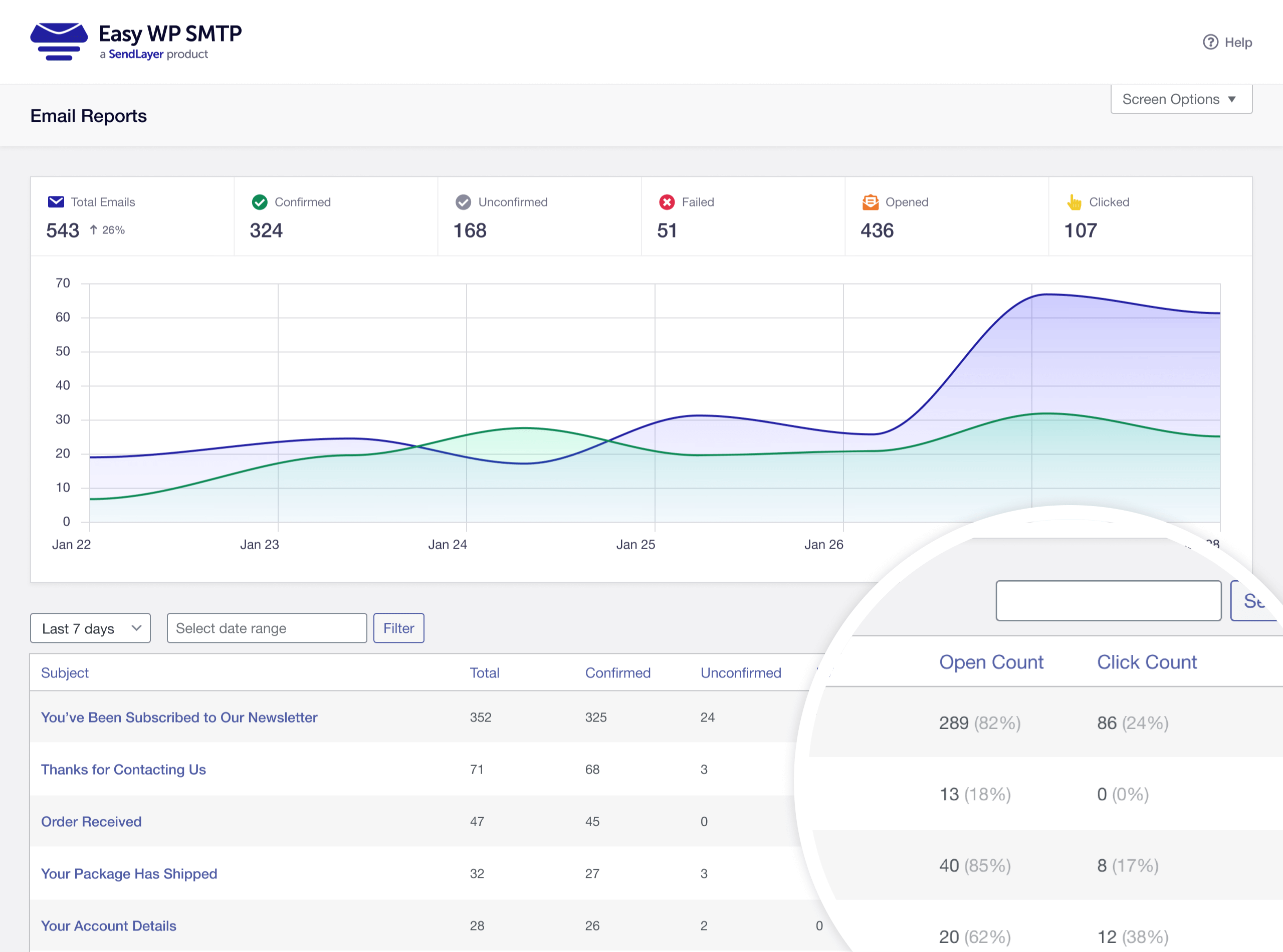
Task: Open the Last 7 days dropdown
Action: (91, 628)
